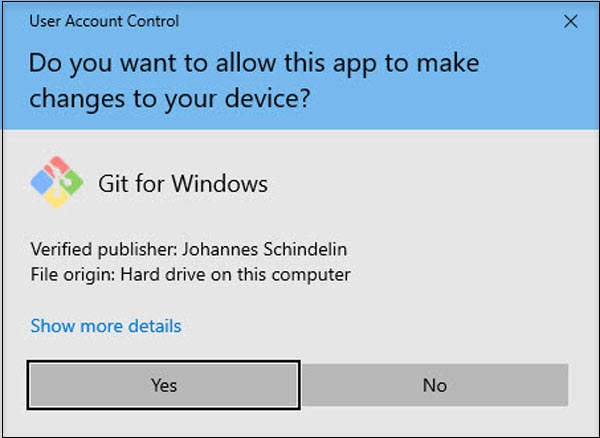Viewport: 600px width, 438px height.
Task: Choose No to deny the app
Action: coord(434,385)
